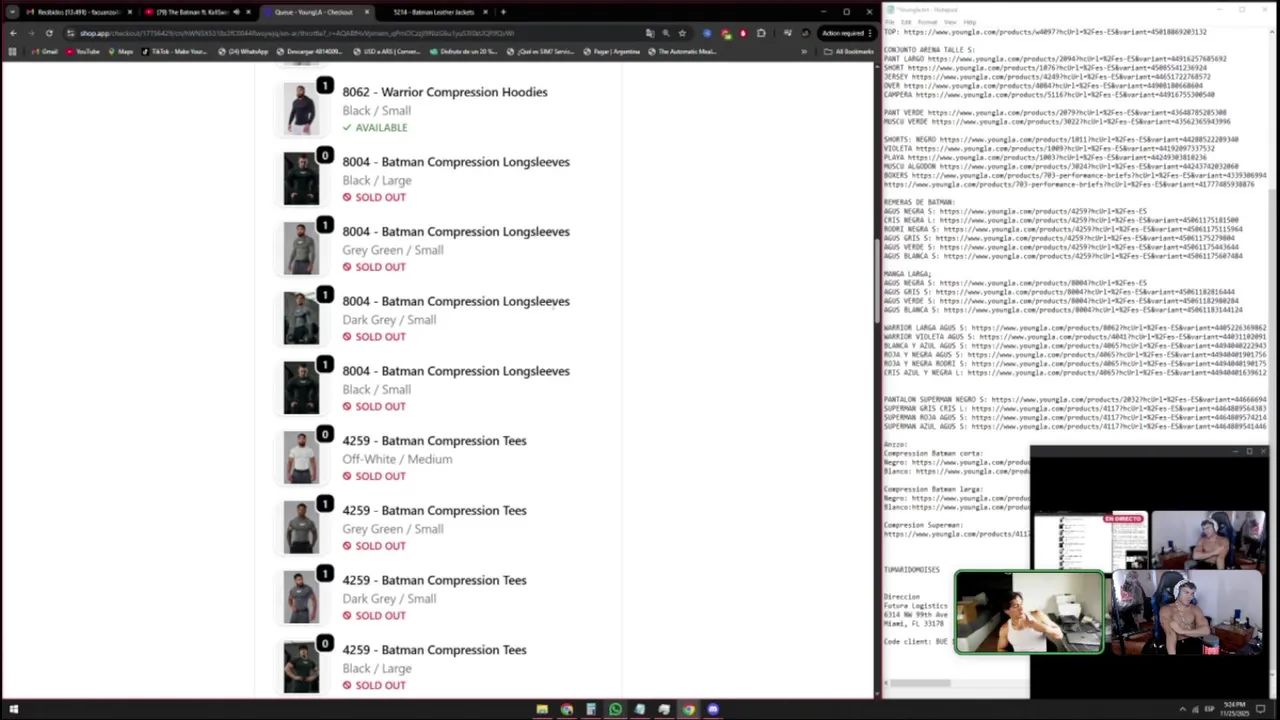Image resolution: width=1280 pixels, height=720 pixels.
Task: Click the ESP language indicator in tray
Action: coord(1208,709)
